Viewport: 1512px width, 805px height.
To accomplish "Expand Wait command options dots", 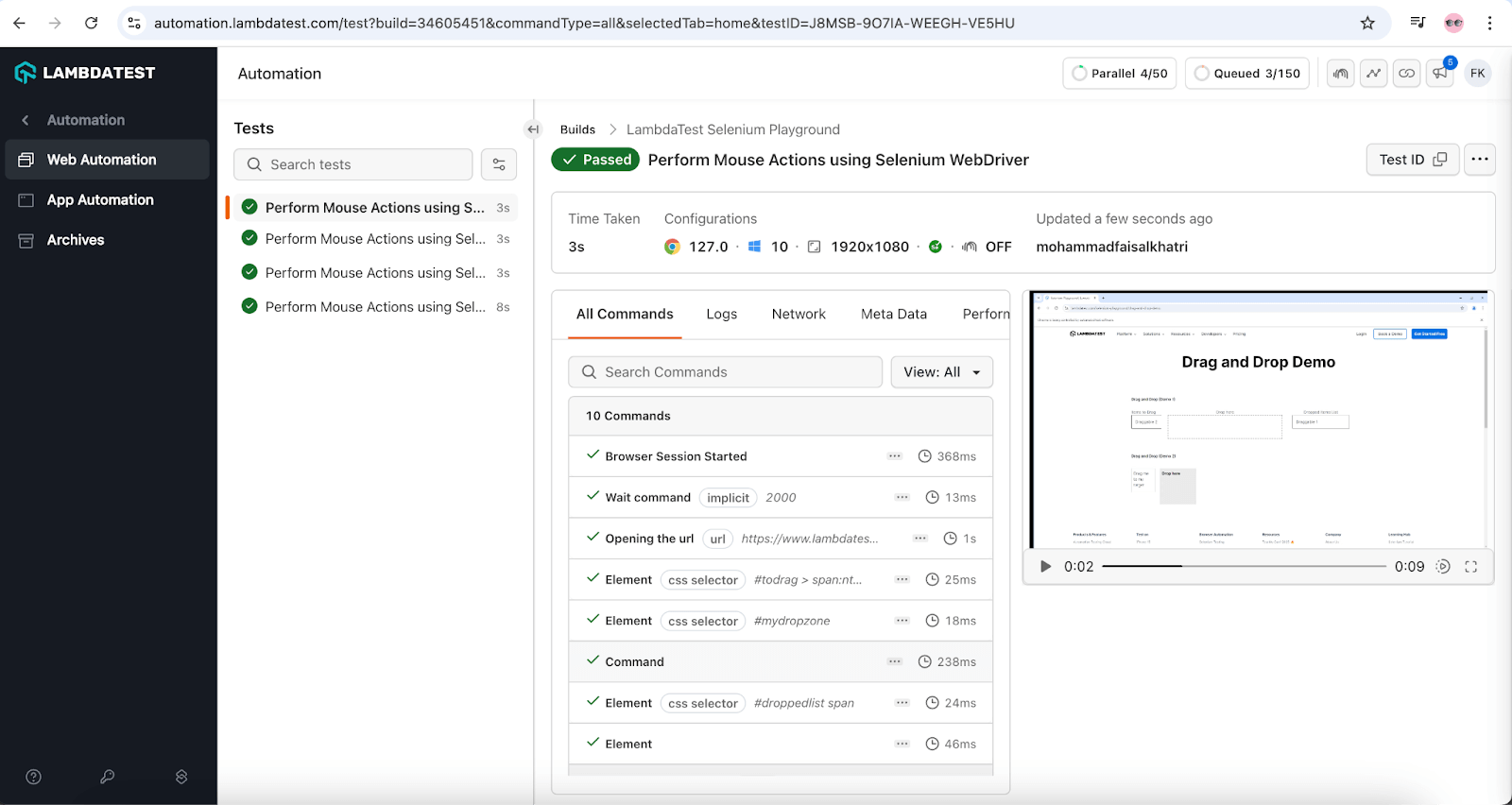I will tap(902, 498).
